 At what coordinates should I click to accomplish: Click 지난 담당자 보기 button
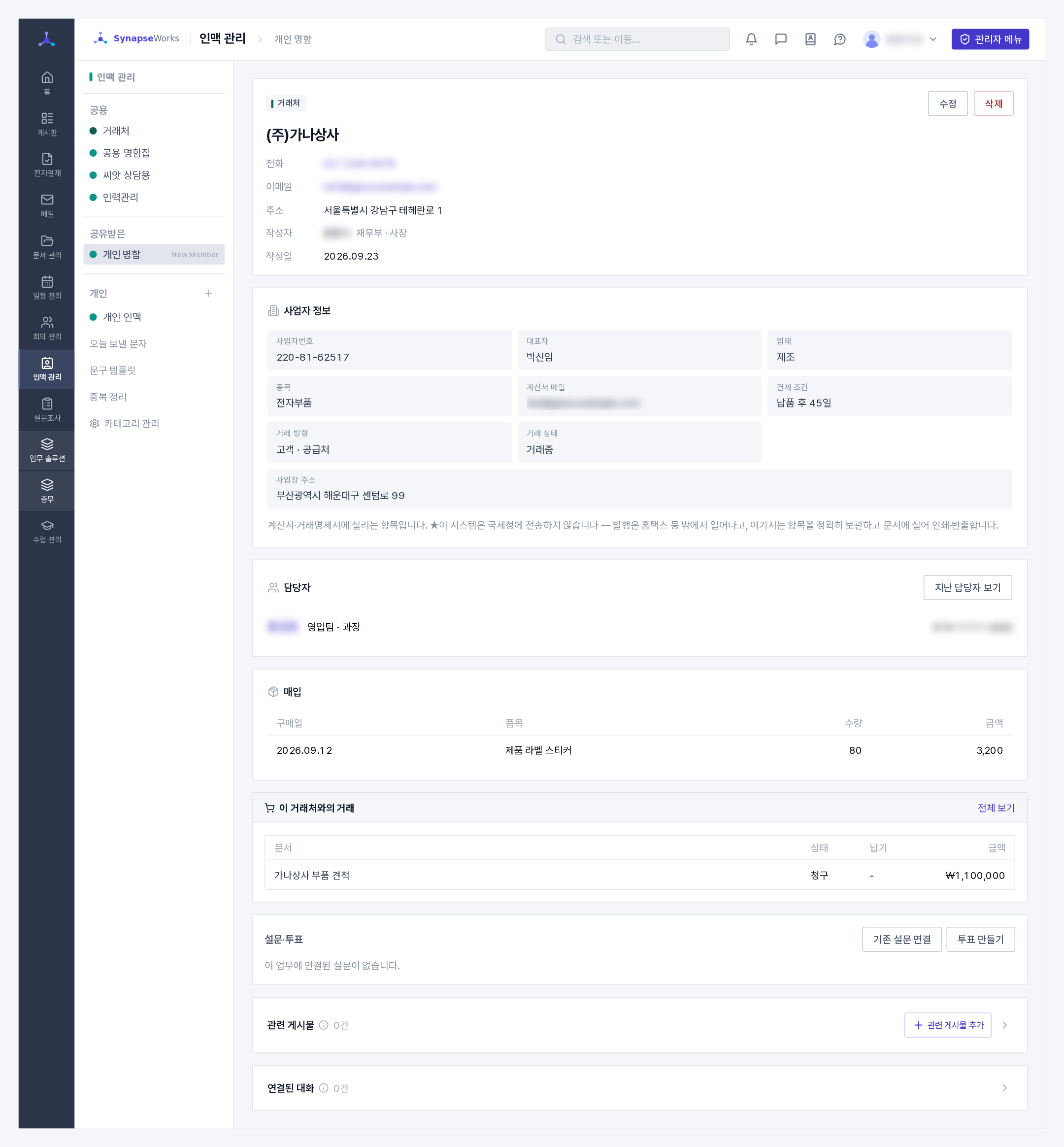click(967, 587)
